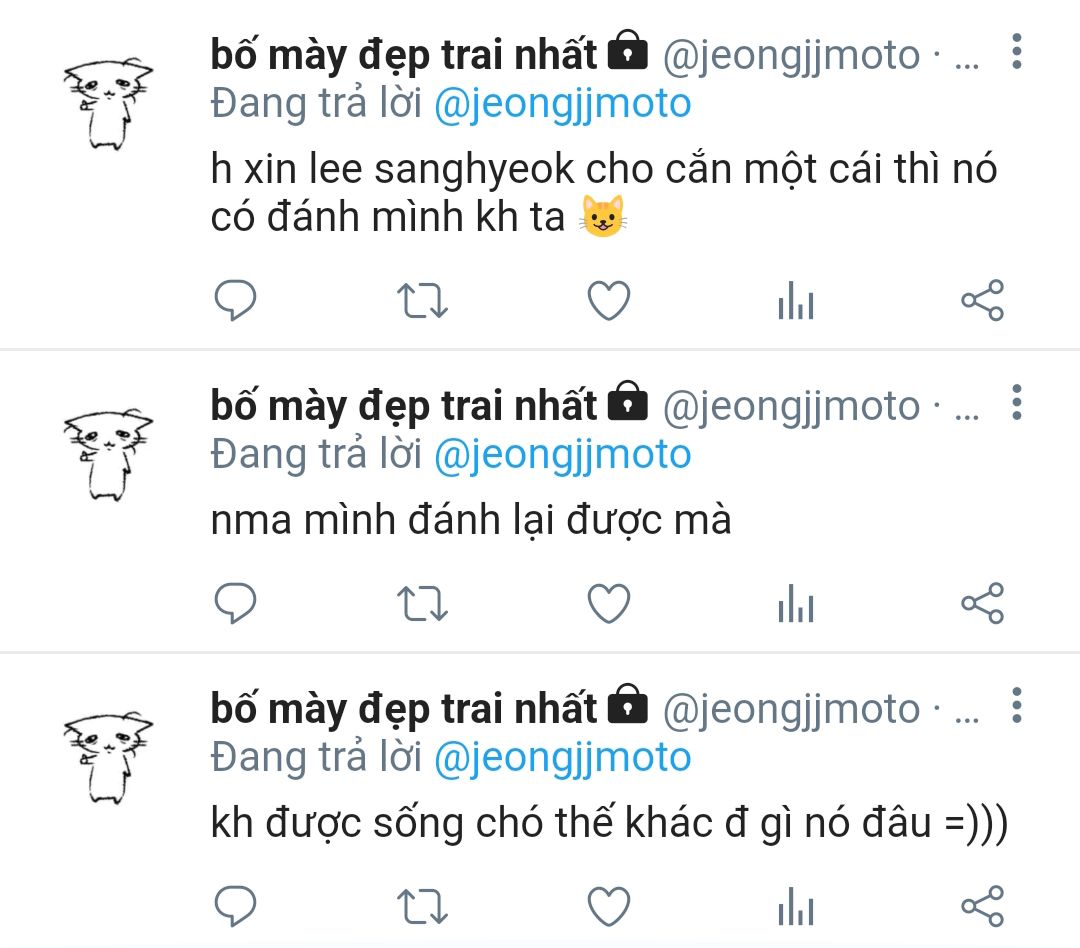This screenshot has width=1080, height=948.
Task: Open more options on third tweet
Action: point(1016,706)
